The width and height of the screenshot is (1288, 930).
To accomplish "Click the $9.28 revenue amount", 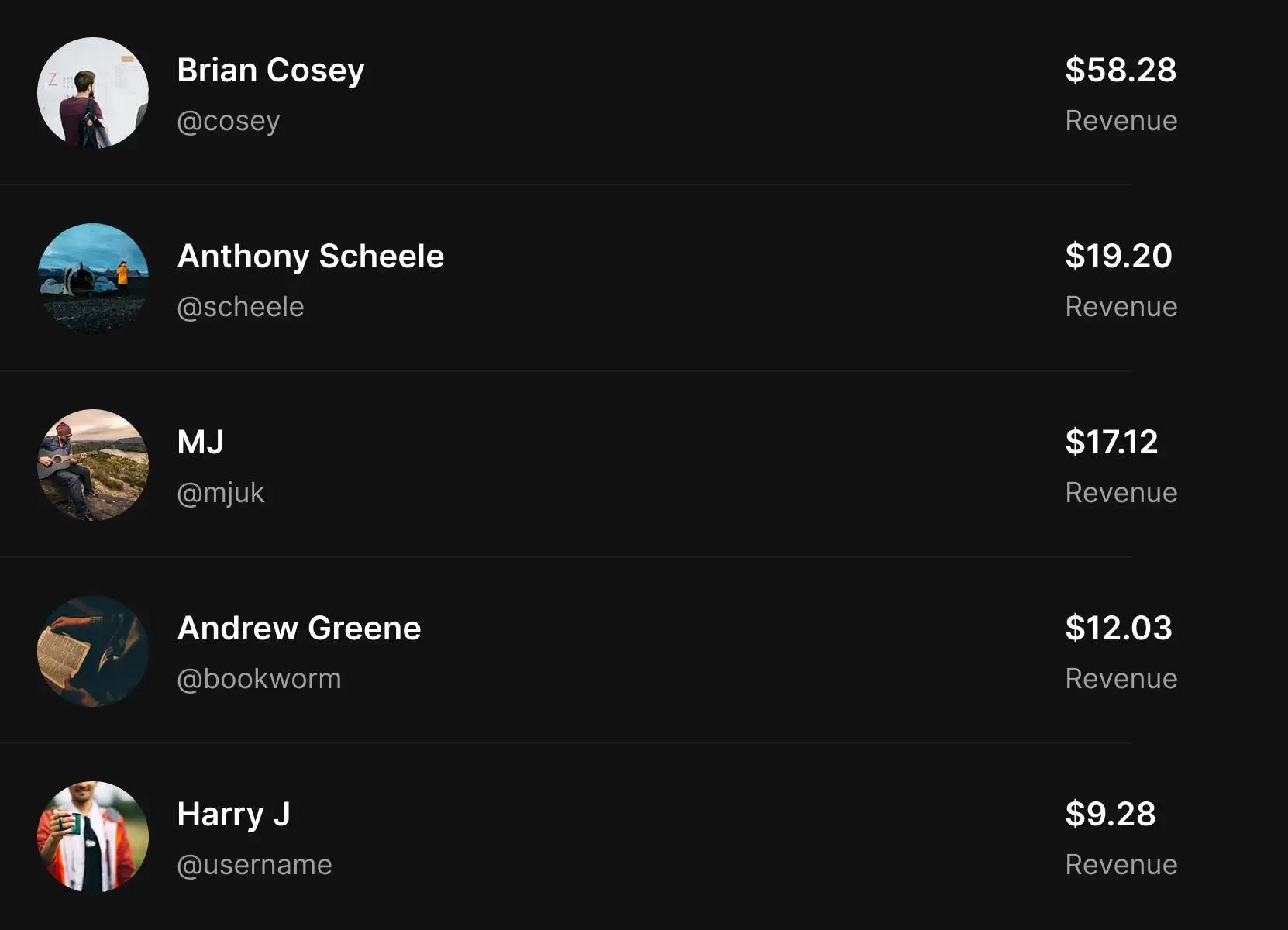I will 1110,815.
